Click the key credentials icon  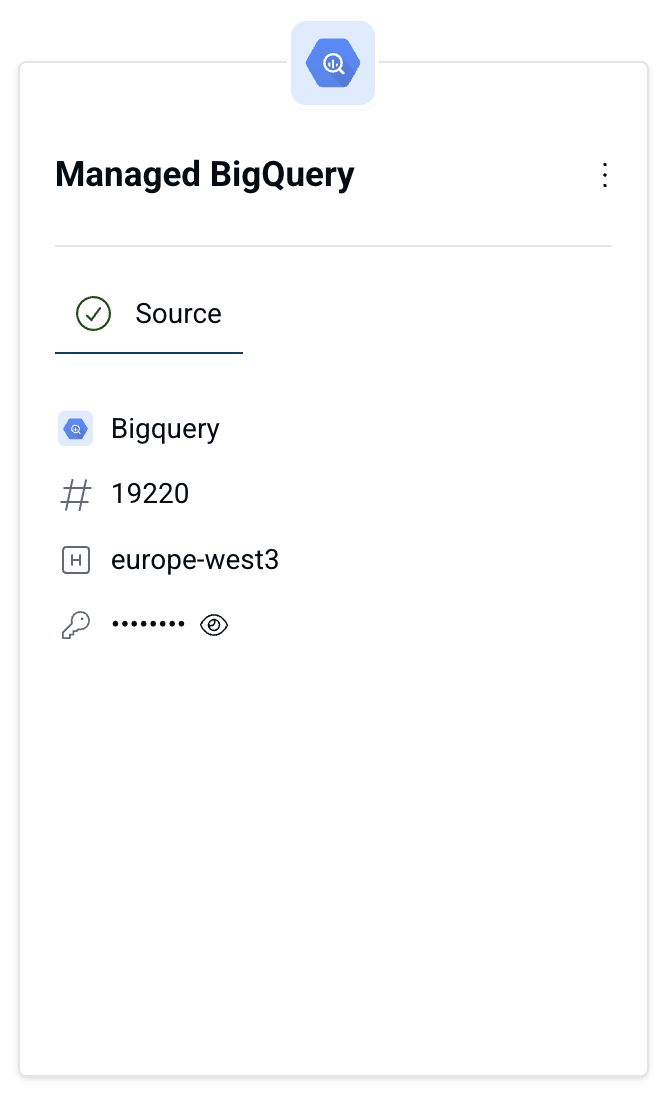(x=76, y=625)
